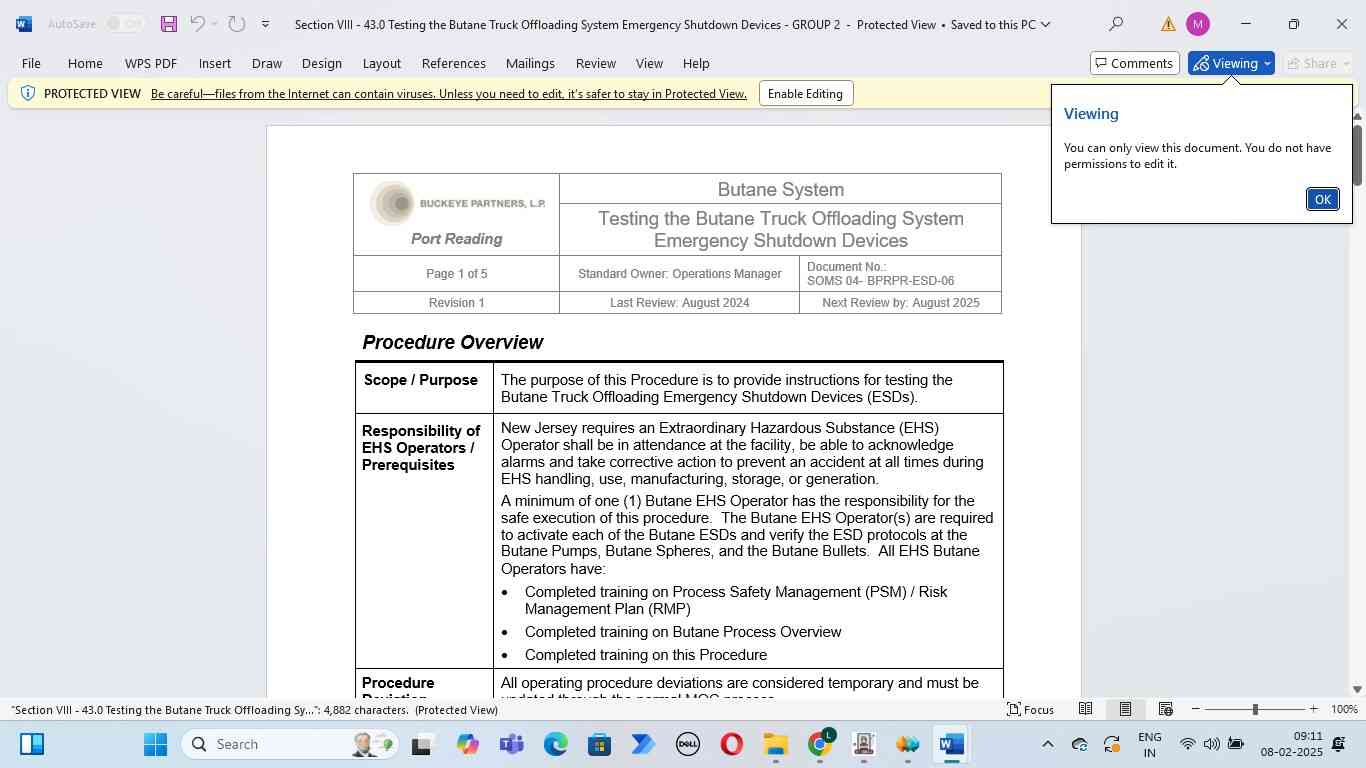The image size is (1366, 768).
Task: Click the zoom in plus button
Action: 1313,710
